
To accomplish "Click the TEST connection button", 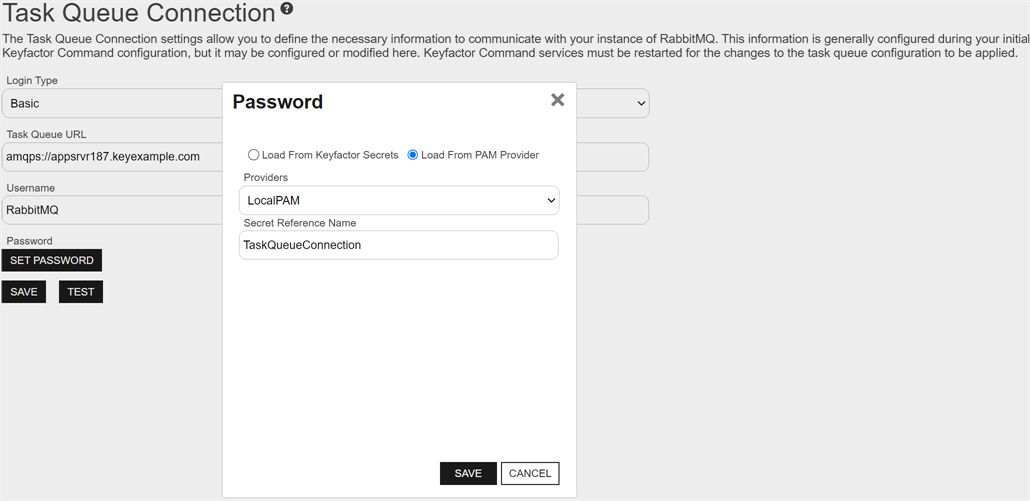I will click(81, 292).
